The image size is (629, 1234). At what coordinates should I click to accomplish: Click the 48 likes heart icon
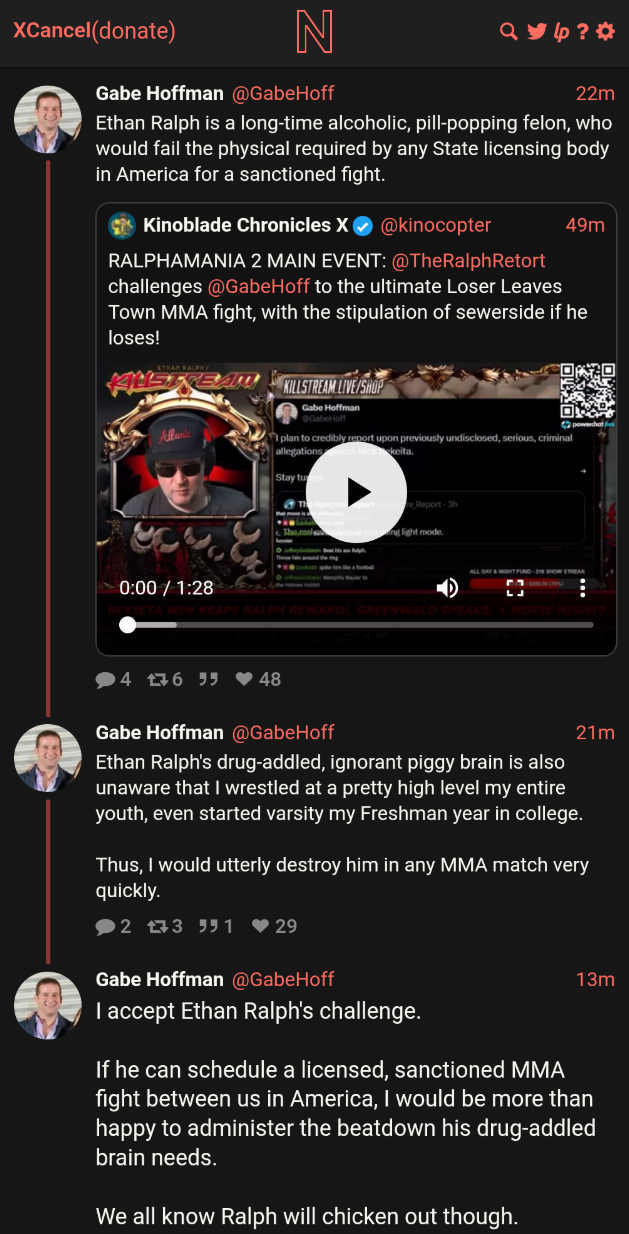coord(243,679)
